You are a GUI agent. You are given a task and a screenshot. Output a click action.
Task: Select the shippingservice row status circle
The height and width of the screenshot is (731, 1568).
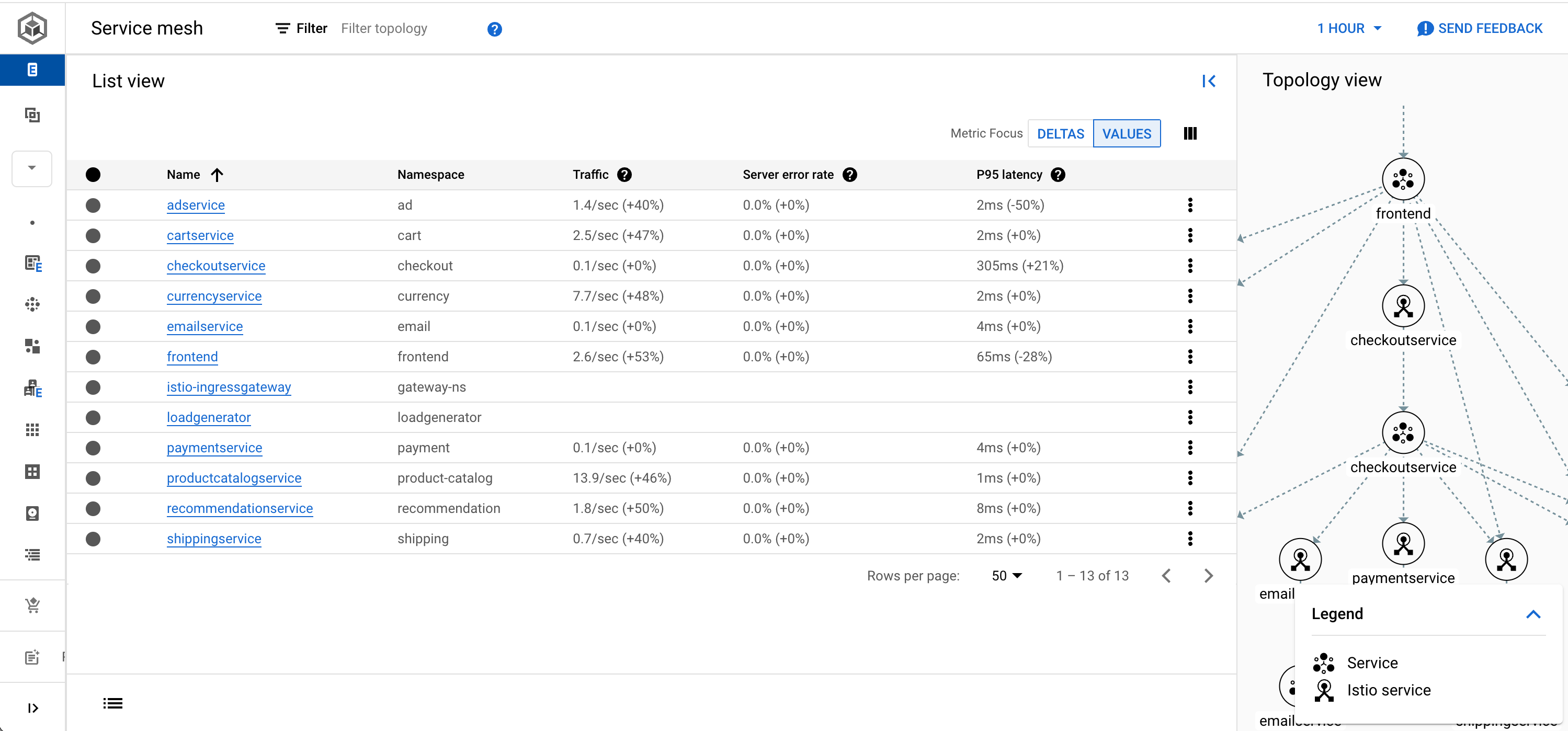93,539
